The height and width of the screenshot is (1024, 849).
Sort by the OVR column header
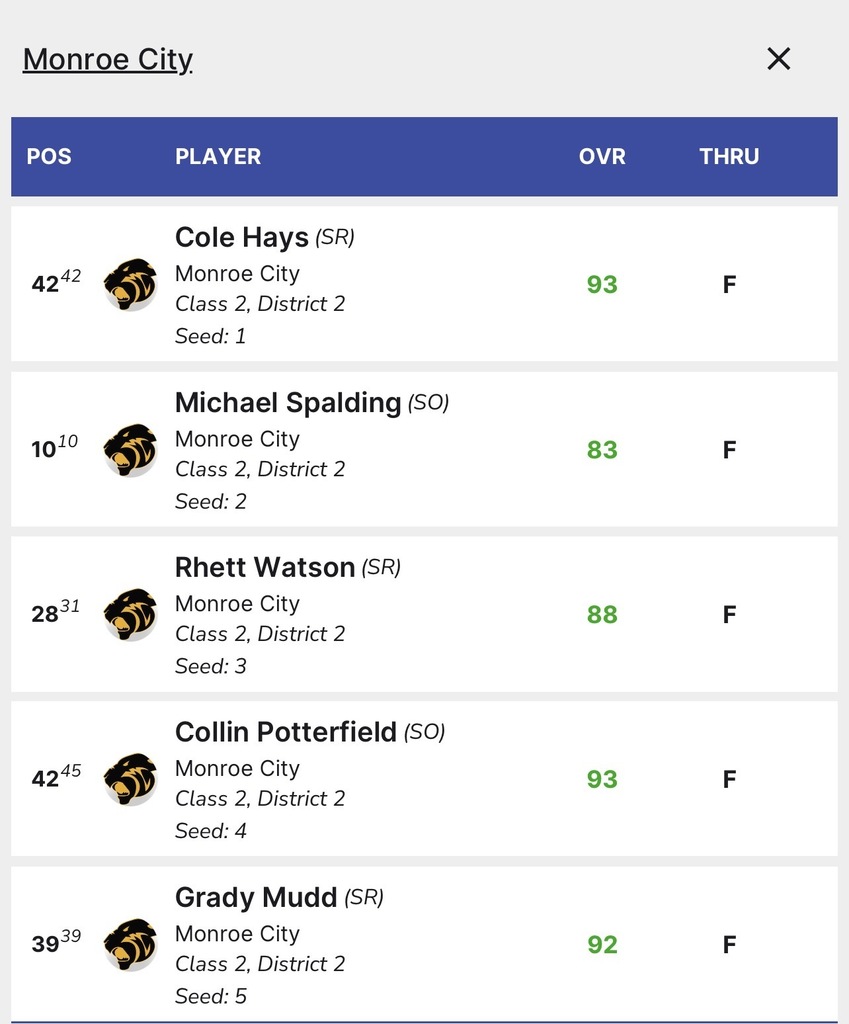coord(602,156)
